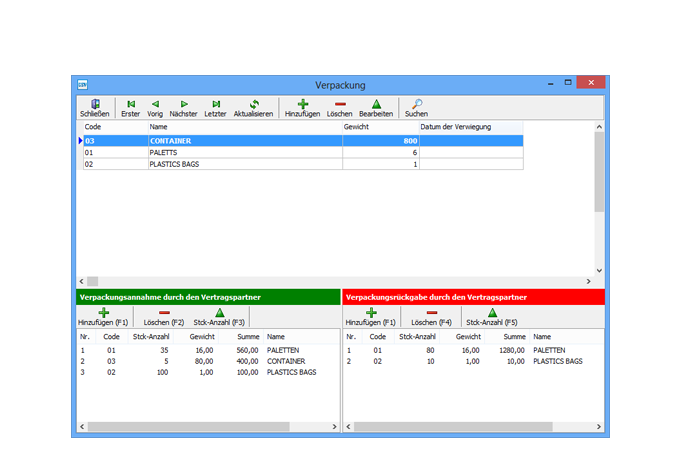Go to first record with Erster
Screen dimensions: 696x456
click(130, 104)
